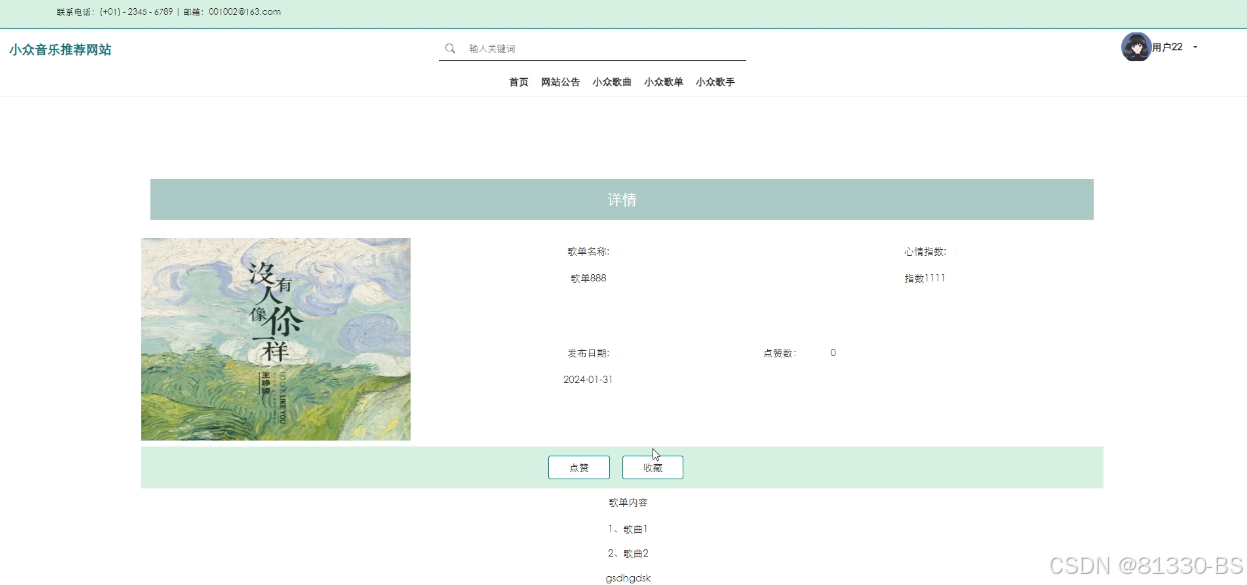Open the 首页 menu item

pos(518,82)
